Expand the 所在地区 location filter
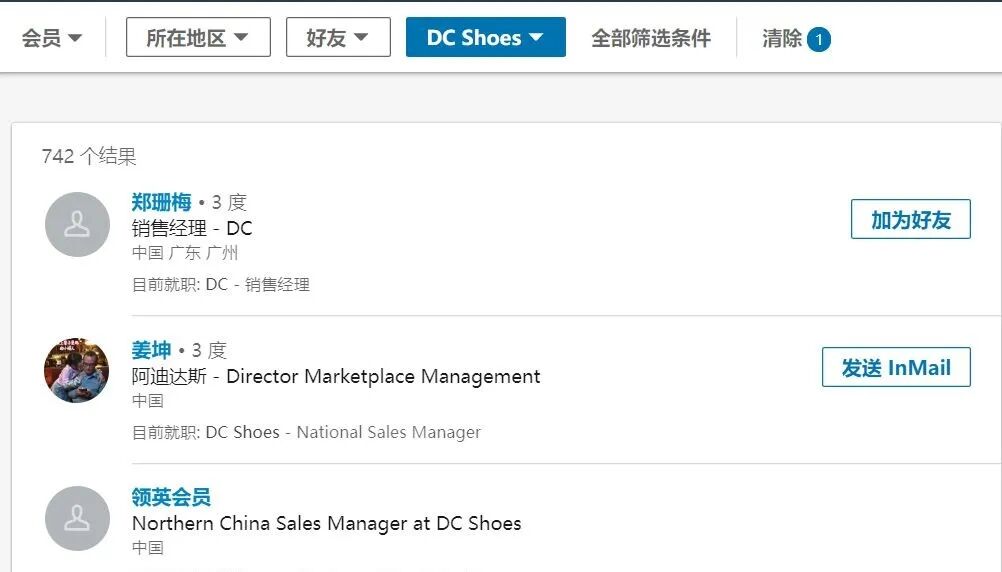Screen dimensions: 1002x572 pyautogui.click(x=198, y=38)
